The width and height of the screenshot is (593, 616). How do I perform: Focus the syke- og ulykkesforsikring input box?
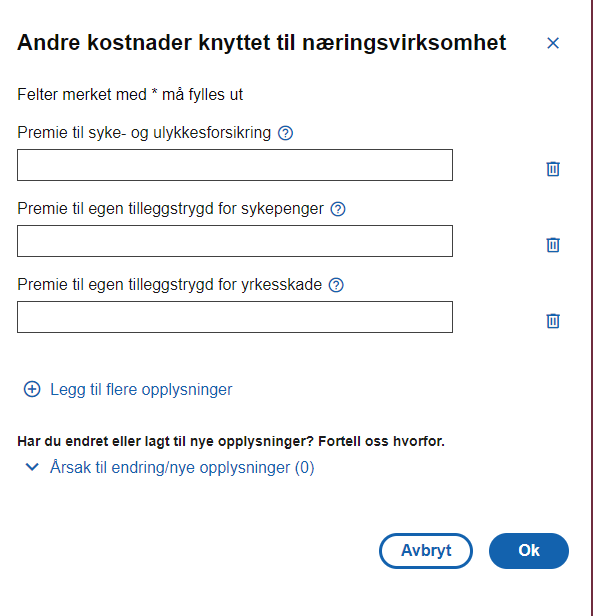point(235,165)
